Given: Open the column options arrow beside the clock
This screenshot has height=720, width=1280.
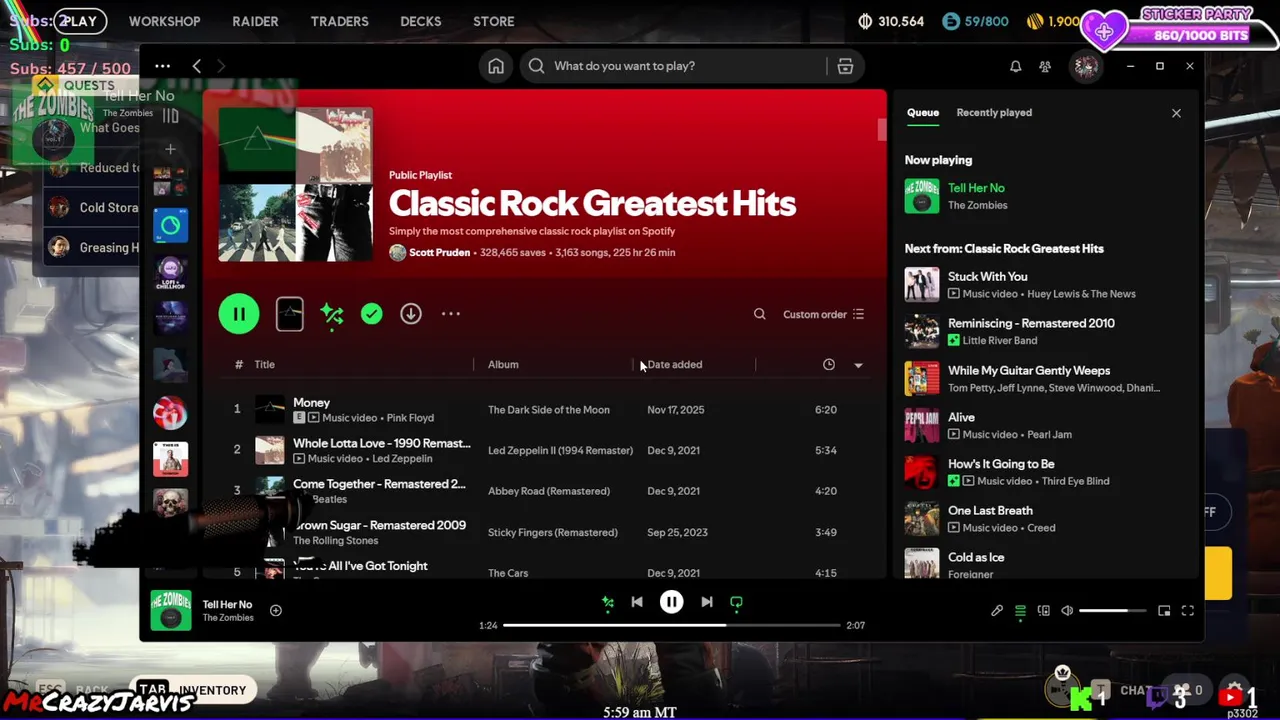Looking at the screenshot, I should 858,365.
